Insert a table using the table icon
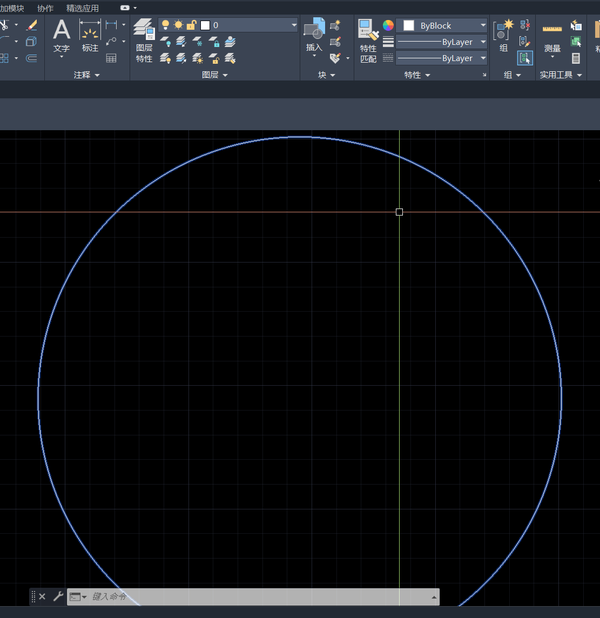The image size is (600, 618). point(111,58)
